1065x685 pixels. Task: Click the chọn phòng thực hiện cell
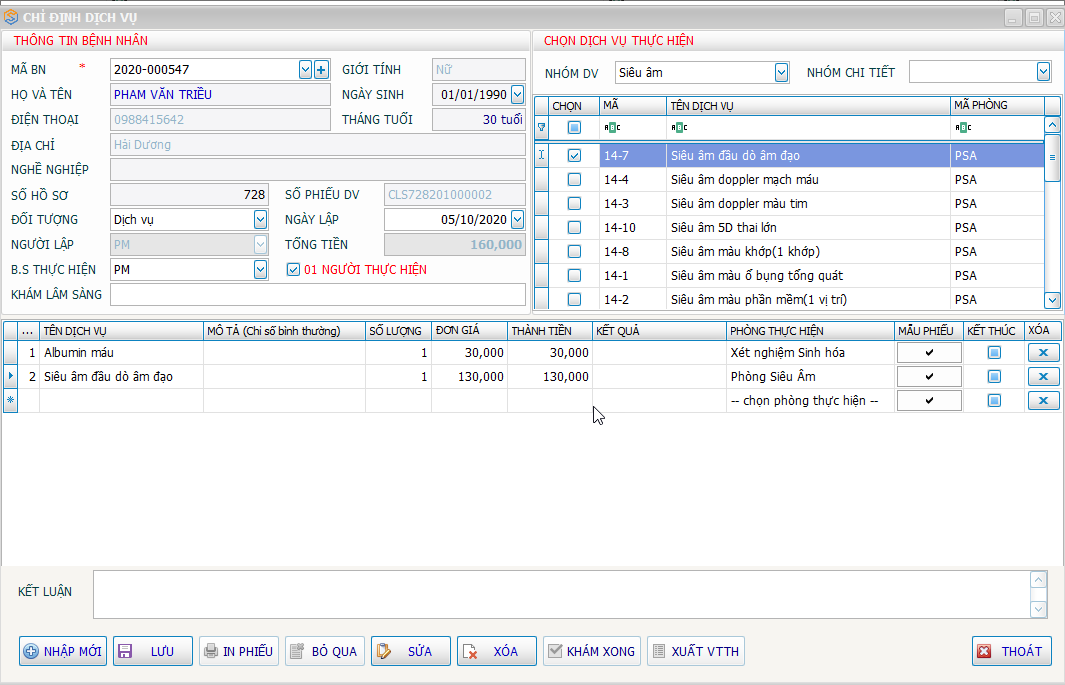[810, 401]
